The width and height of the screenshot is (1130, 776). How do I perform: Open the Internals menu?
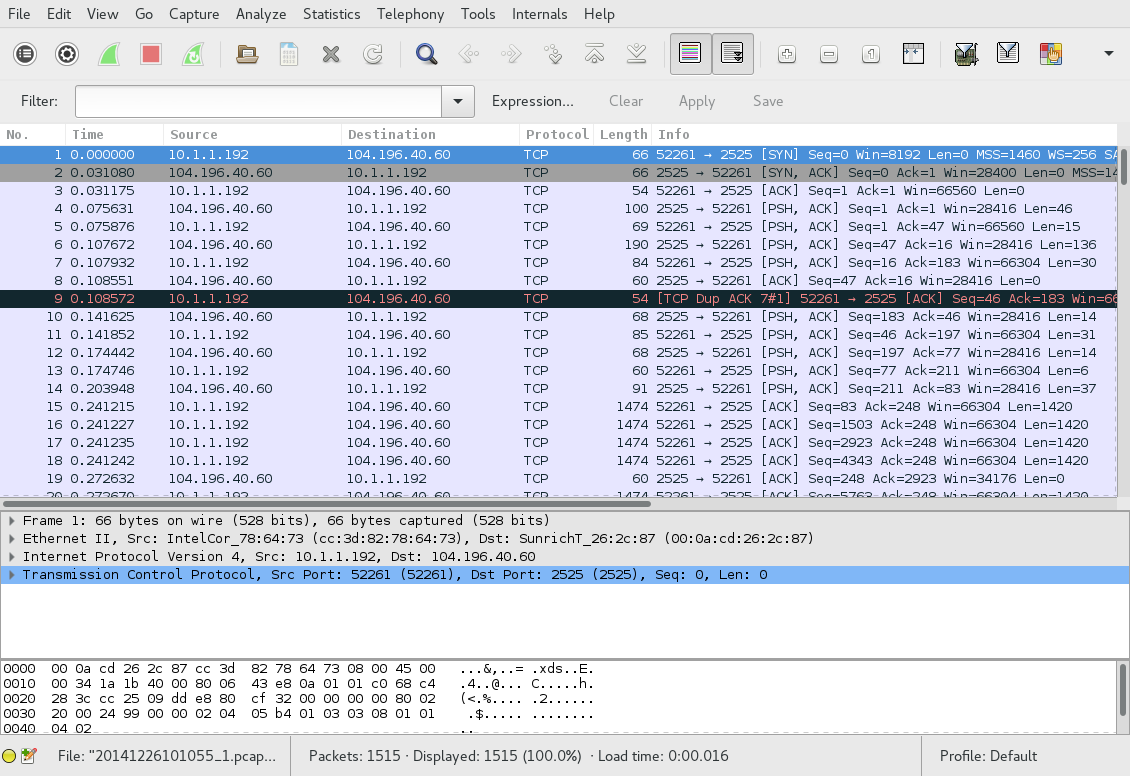pos(539,14)
